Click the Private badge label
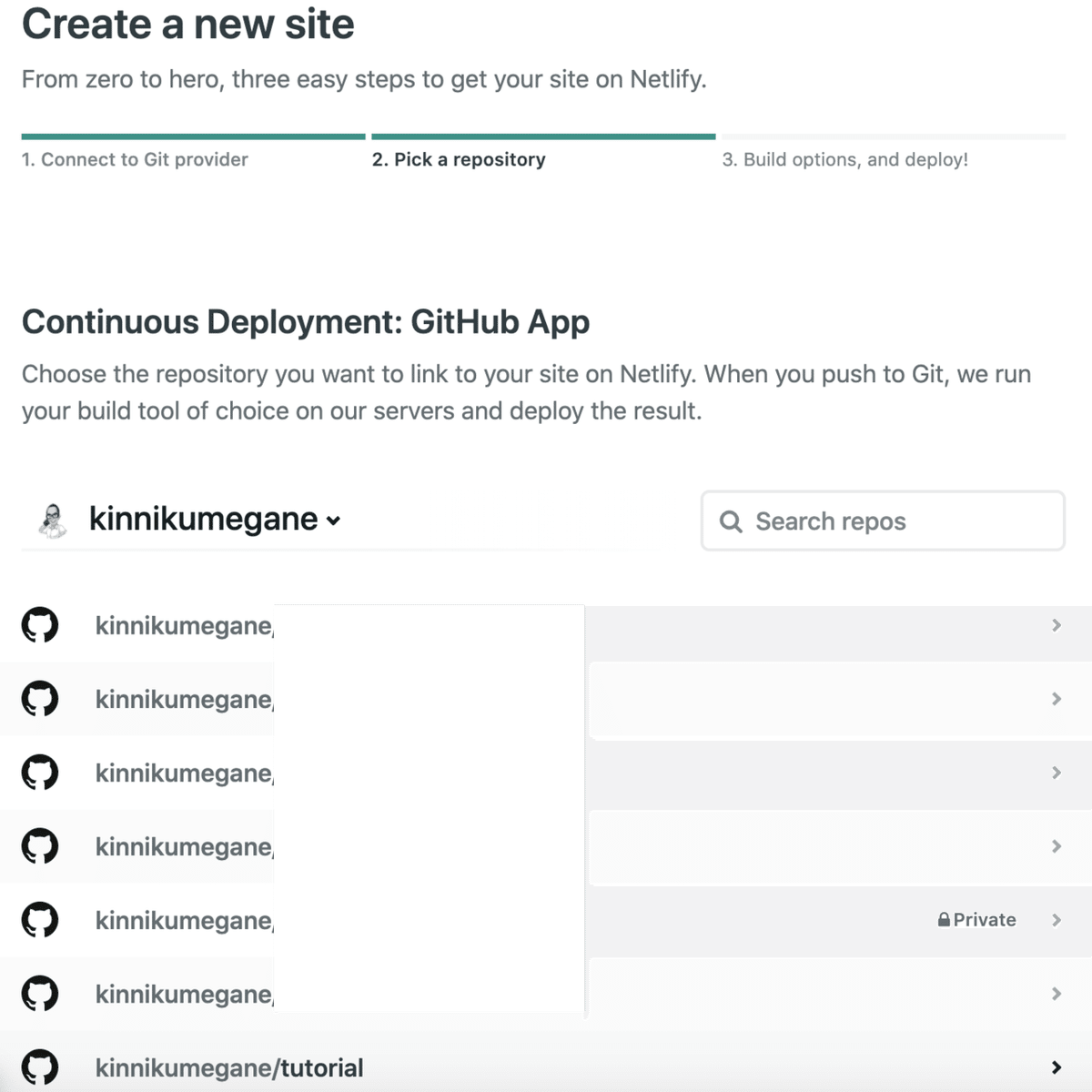 [984, 920]
